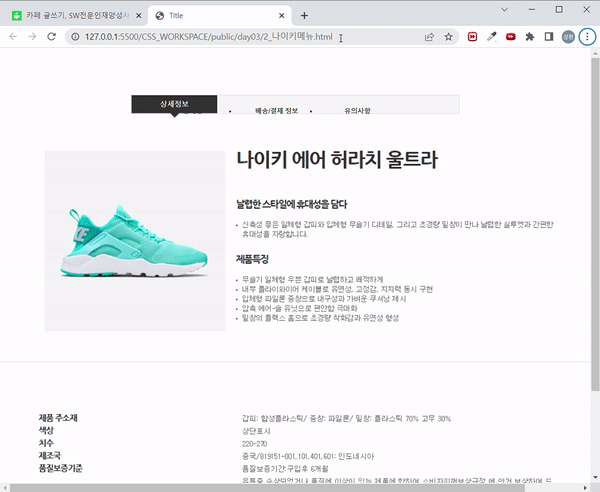This screenshot has width=600, height=492.
Task: Click the 제조국 label
Action: point(50,456)
